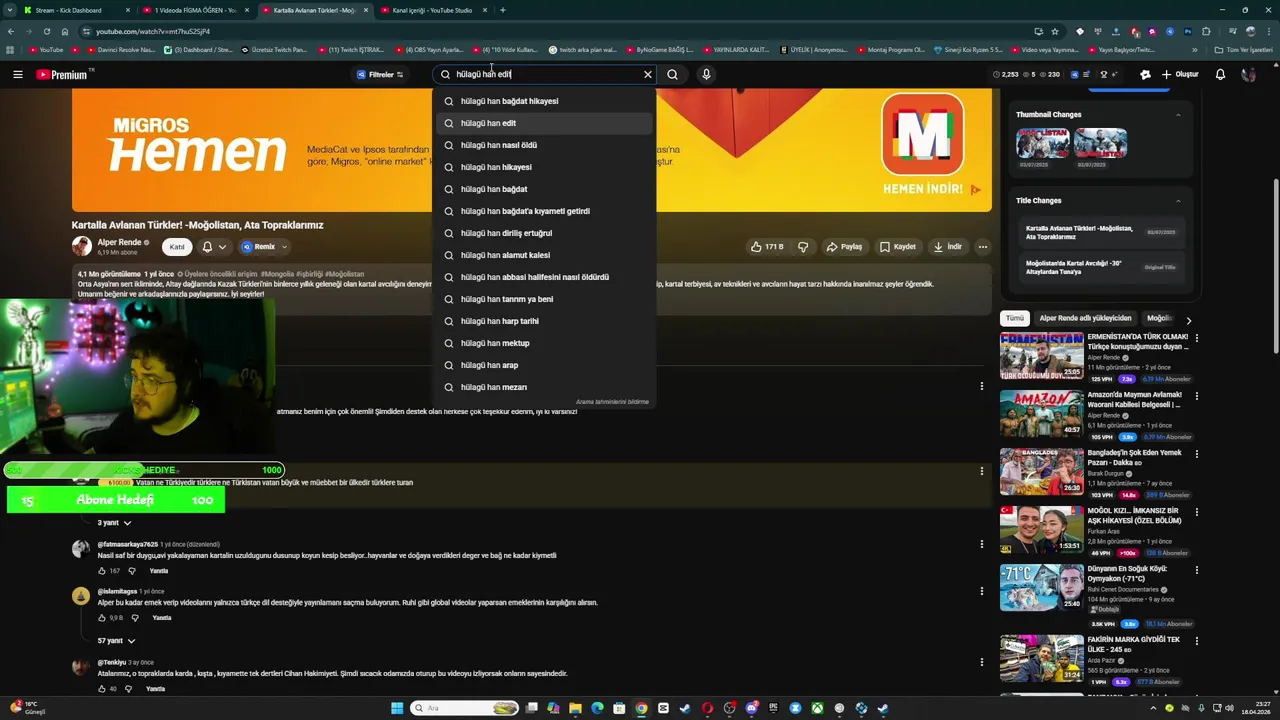Select suggestion 'hülagü han bağdat hikayesi'
1280x720 pixels.
544,101
